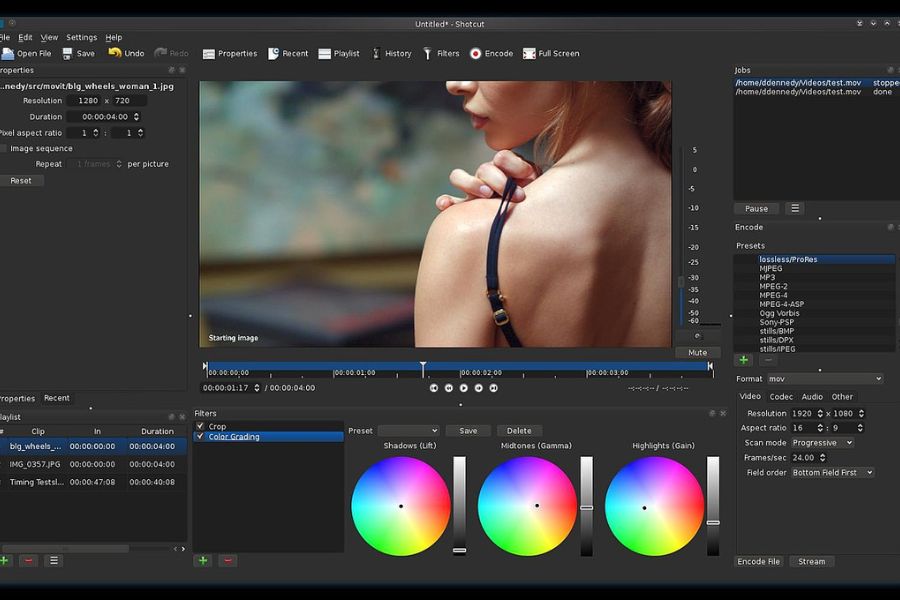Rewind the playback
The height and width of the screenshot is (600, 900).
click(x=449, y=388)
